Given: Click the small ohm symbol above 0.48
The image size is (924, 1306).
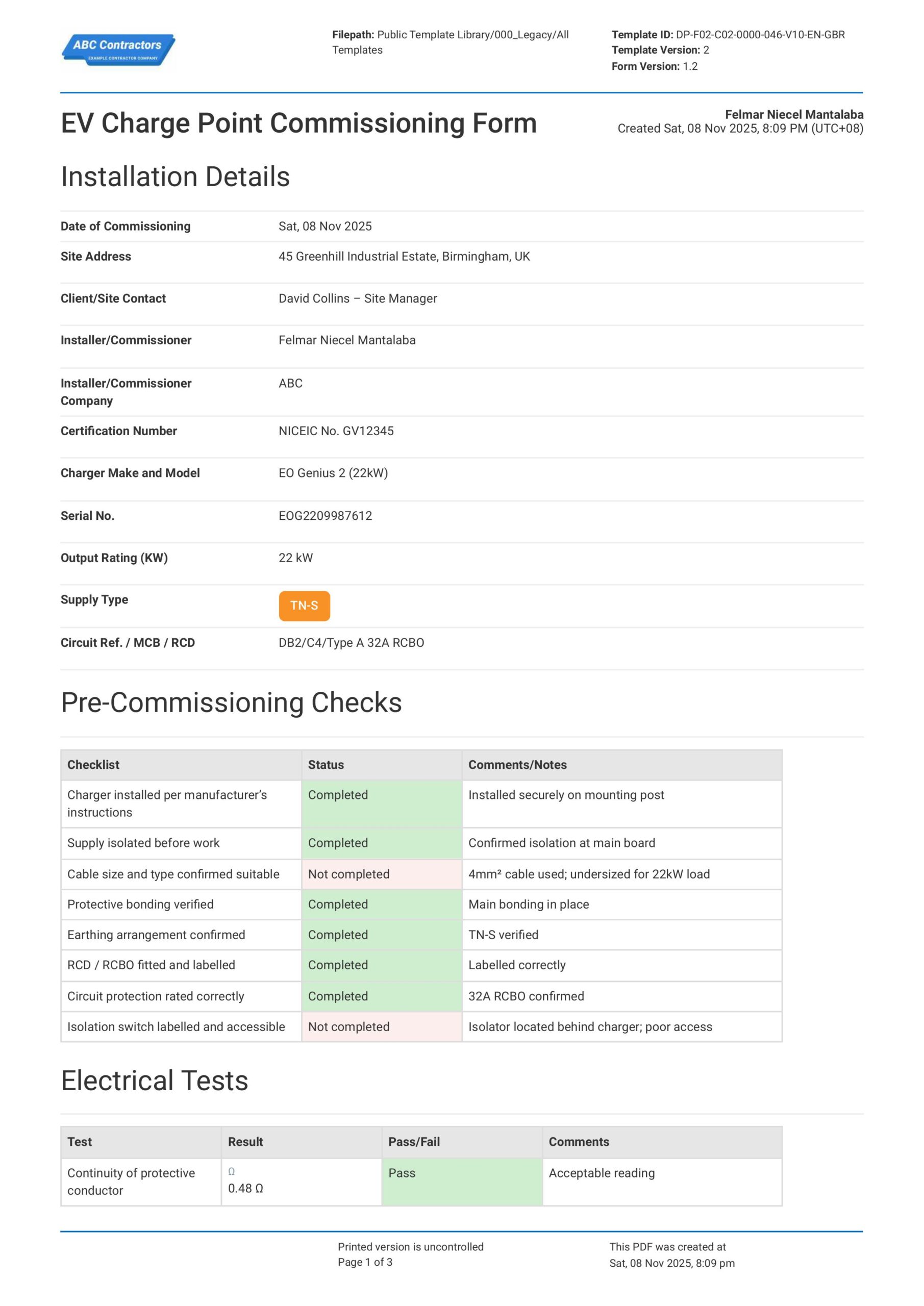Looking at the screenshot, I should (x=232, y=1171).
